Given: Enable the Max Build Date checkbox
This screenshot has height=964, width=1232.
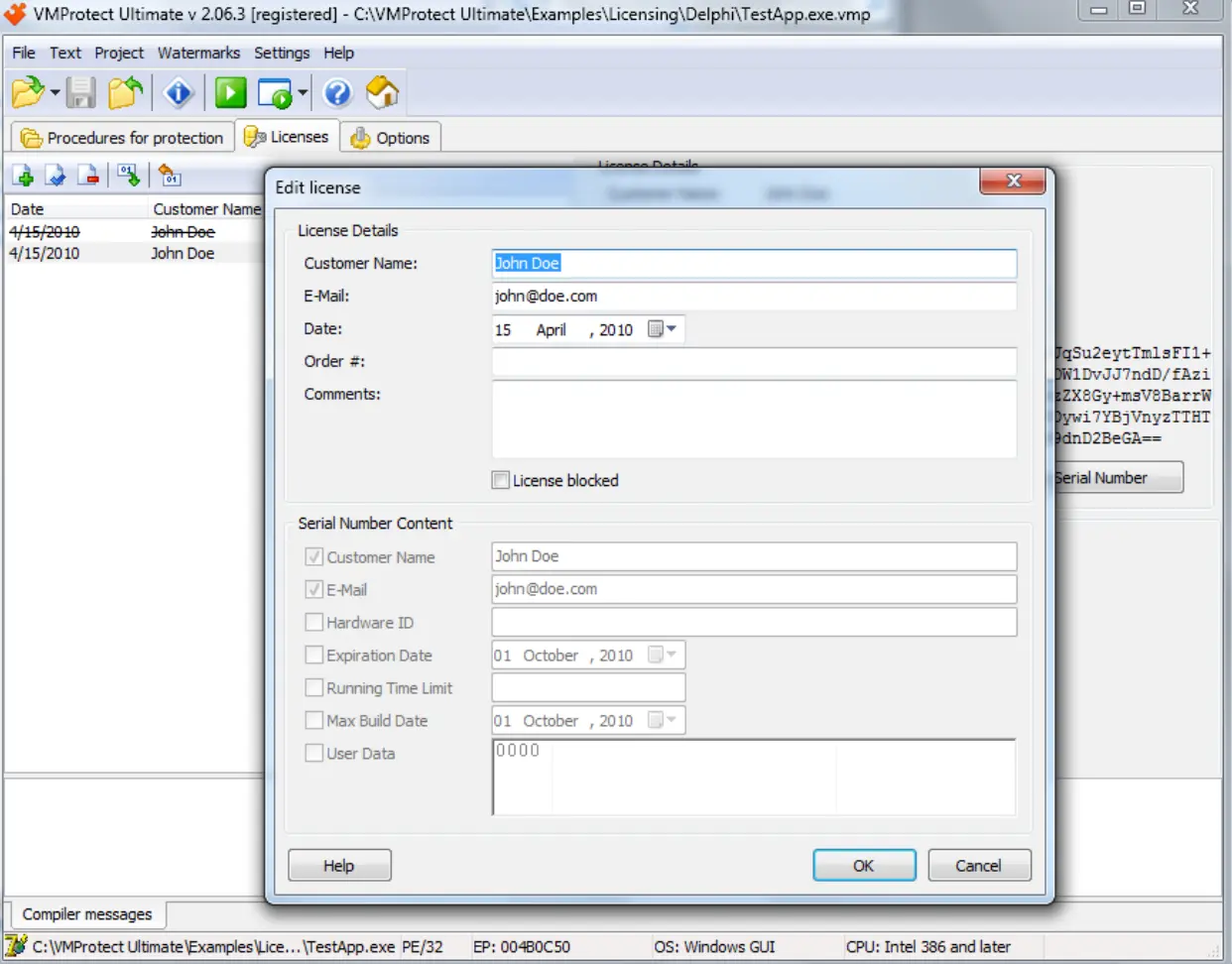Looking at the screenshot, I should click(x=313, y=720).
